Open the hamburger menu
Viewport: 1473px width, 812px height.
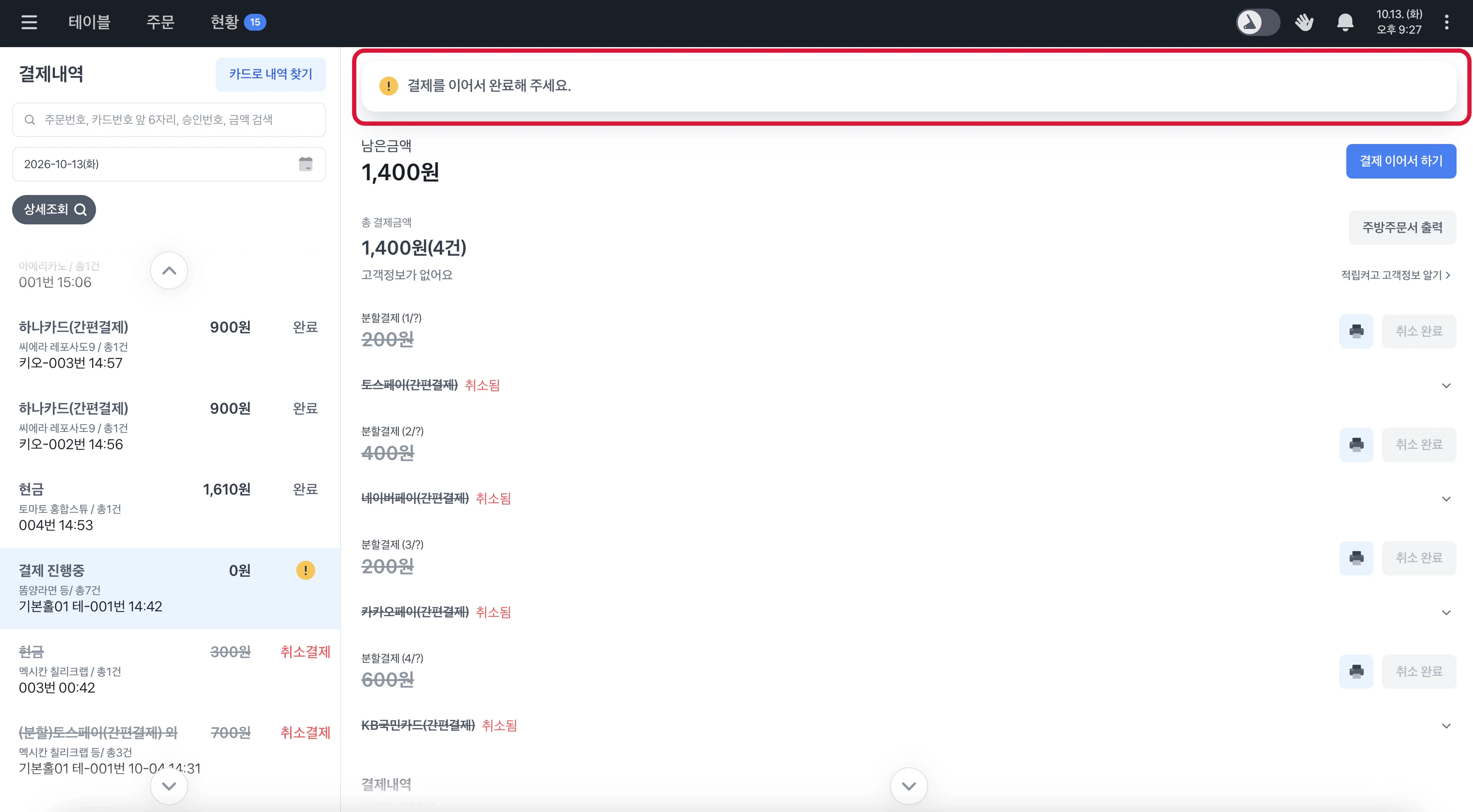click(29, 22)
